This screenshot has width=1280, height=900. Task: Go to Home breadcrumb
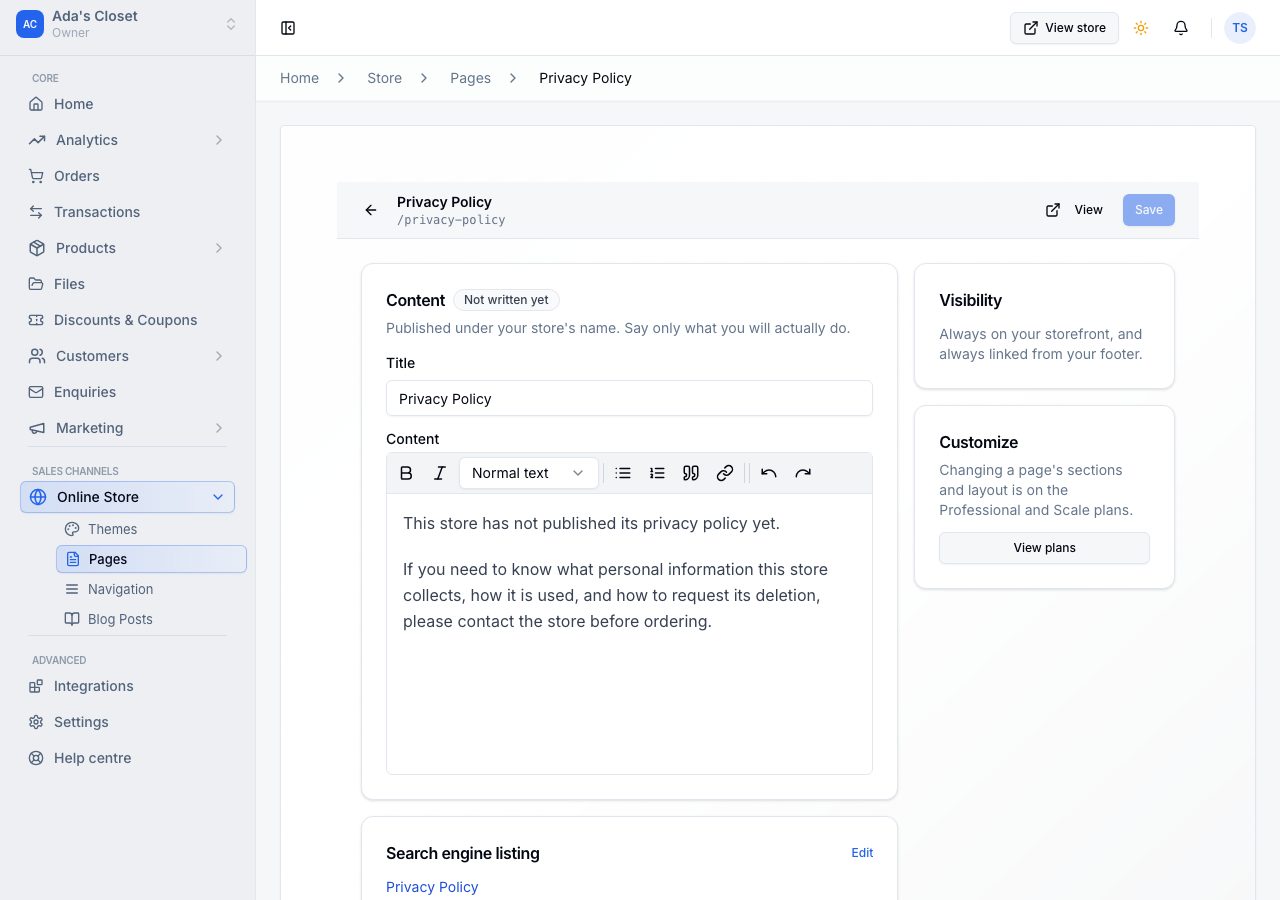299,78
